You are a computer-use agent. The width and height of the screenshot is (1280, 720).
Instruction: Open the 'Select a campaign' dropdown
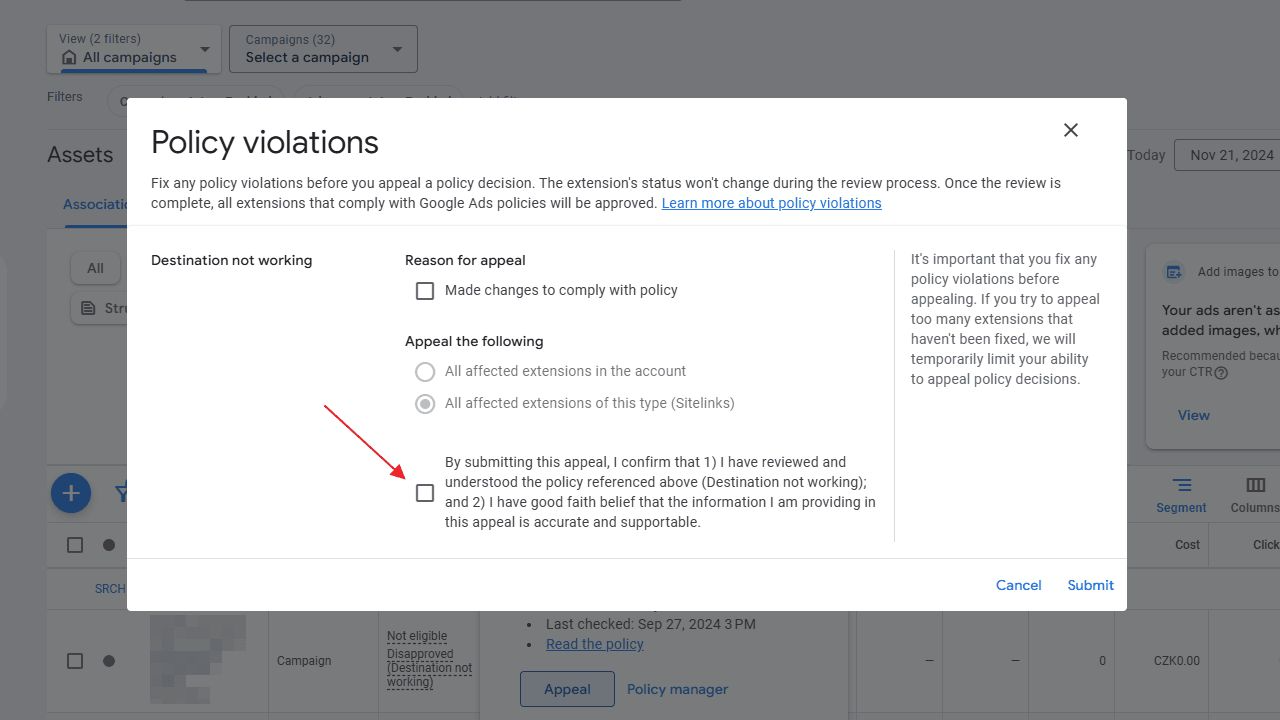[323, 49]
